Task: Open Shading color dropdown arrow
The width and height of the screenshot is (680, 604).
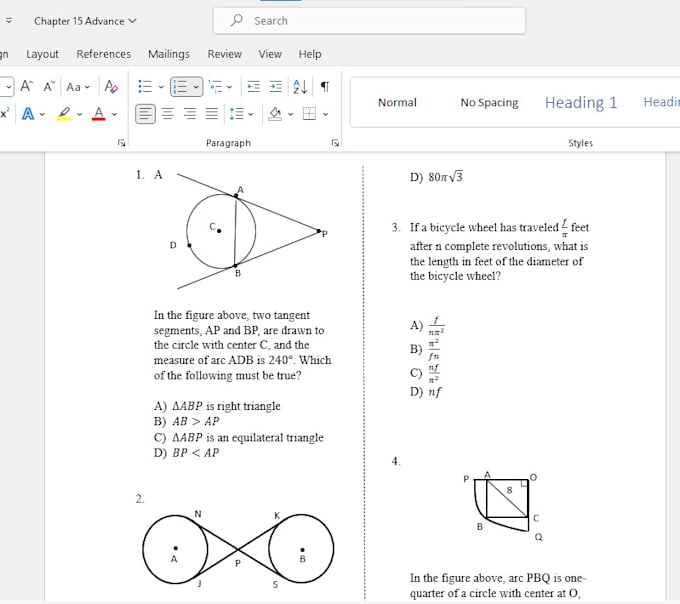Action: click(291, 114)
